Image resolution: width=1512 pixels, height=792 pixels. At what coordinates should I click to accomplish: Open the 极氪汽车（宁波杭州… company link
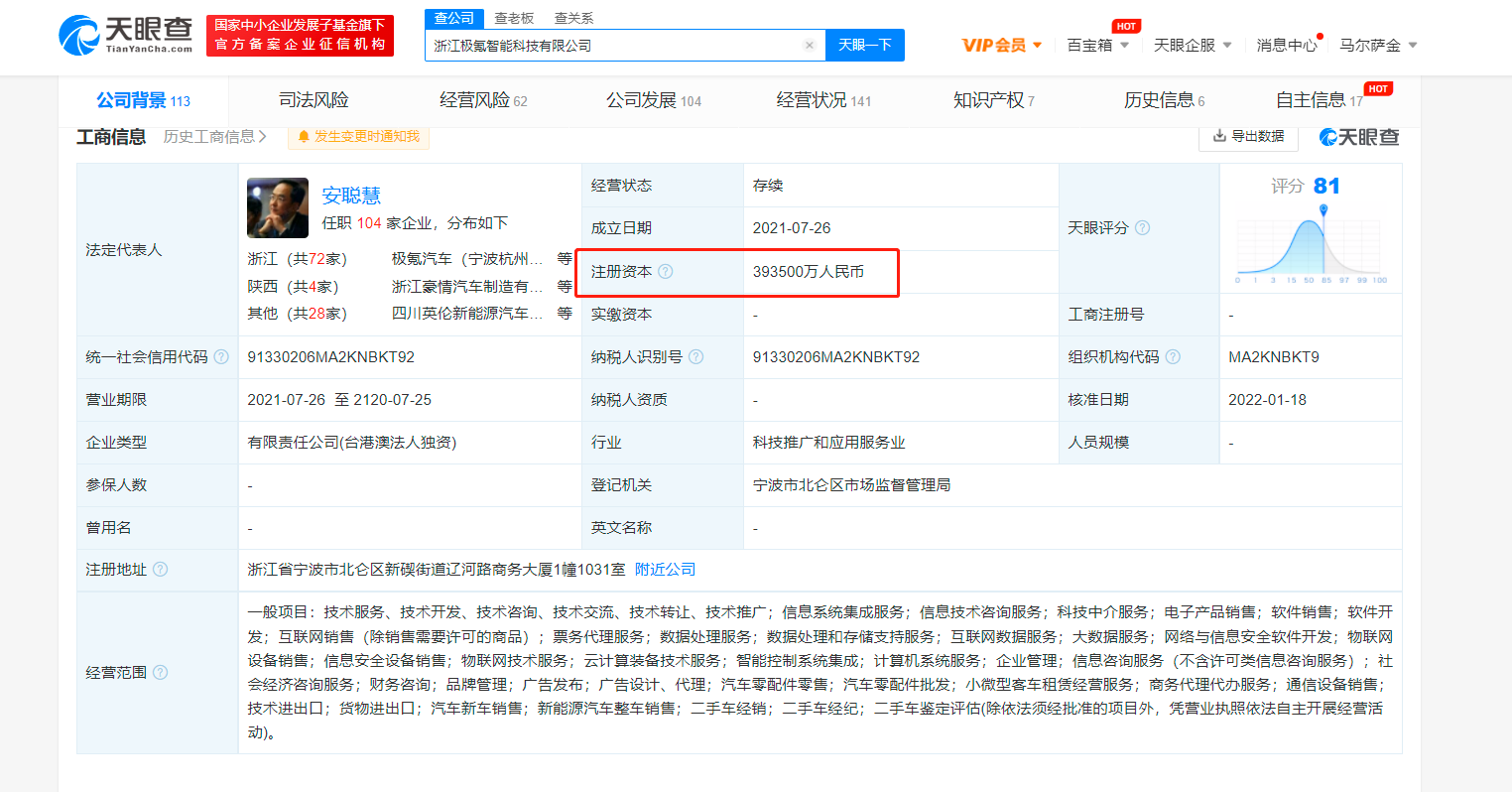tap(467, 259)
